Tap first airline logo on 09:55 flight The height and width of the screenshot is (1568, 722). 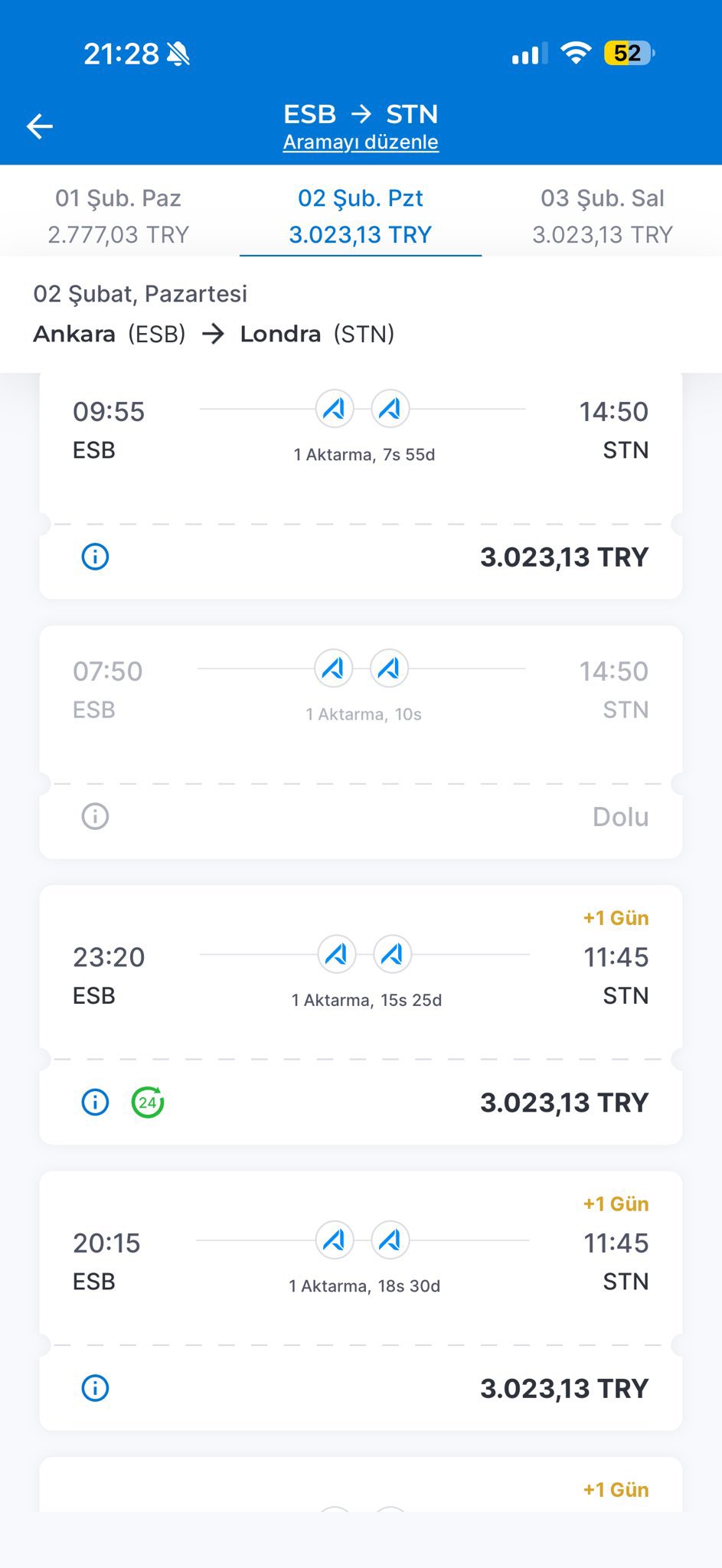click(335, 409)
